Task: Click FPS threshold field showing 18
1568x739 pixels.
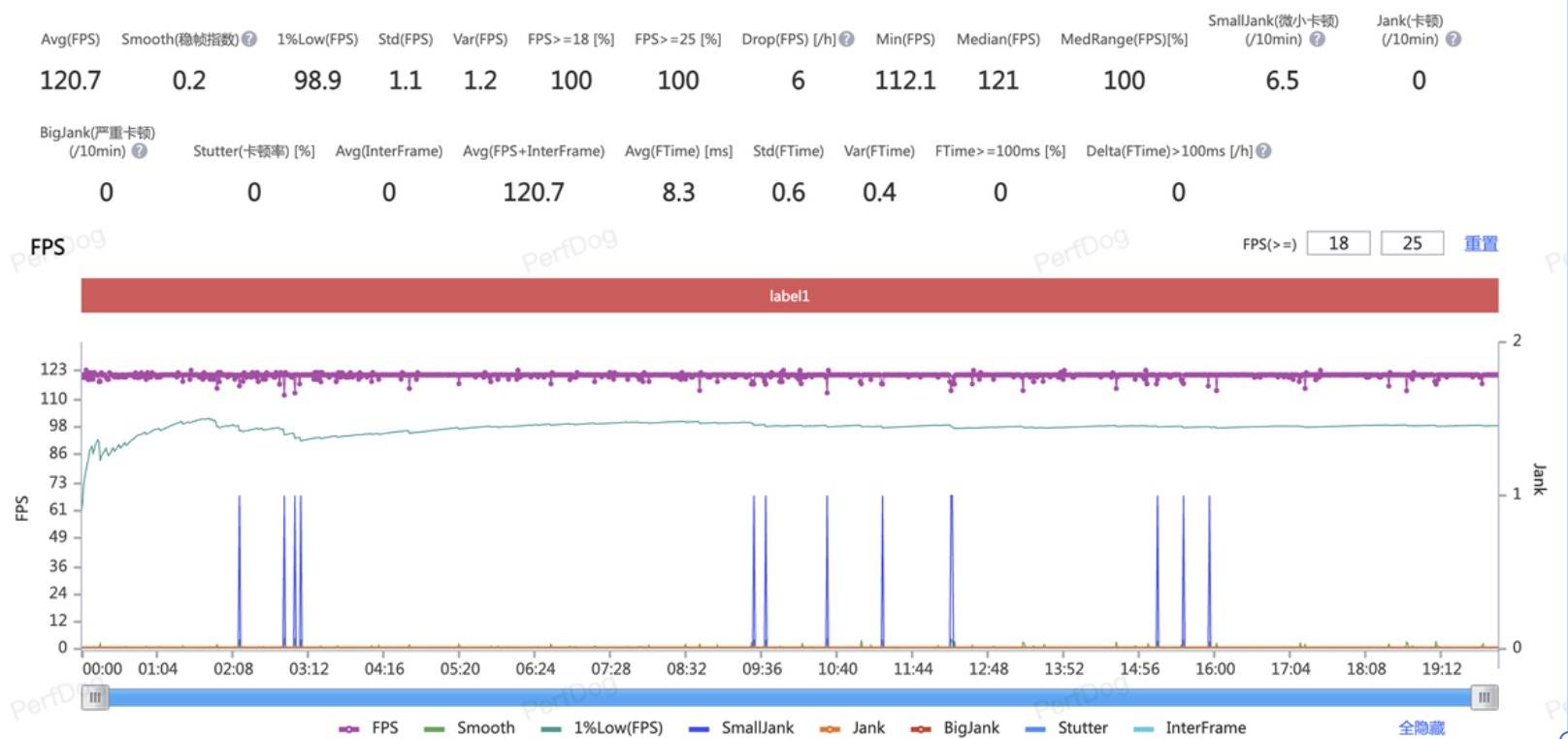Action: [1338, 243]
